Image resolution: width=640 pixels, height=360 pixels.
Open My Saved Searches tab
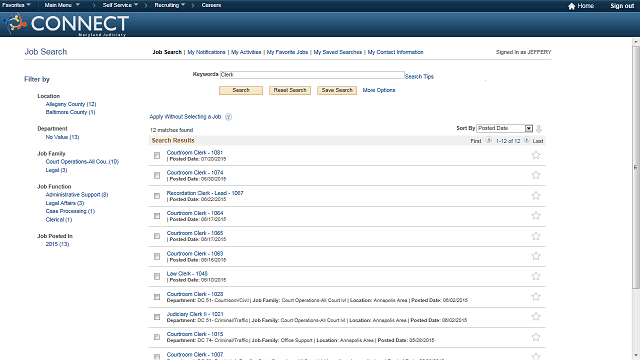tap(338, 52)
